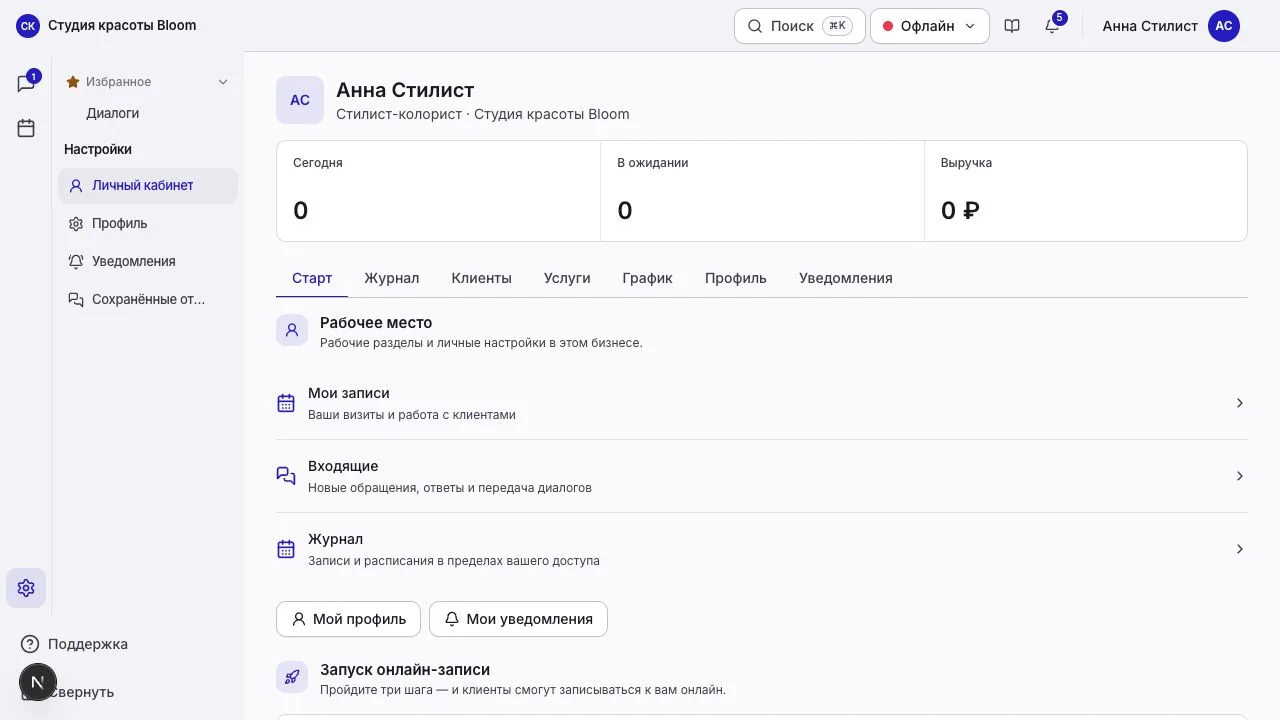Switch to the Старт tab
Viewport: 1280px width, 720px height.
(x=312, y=278)
